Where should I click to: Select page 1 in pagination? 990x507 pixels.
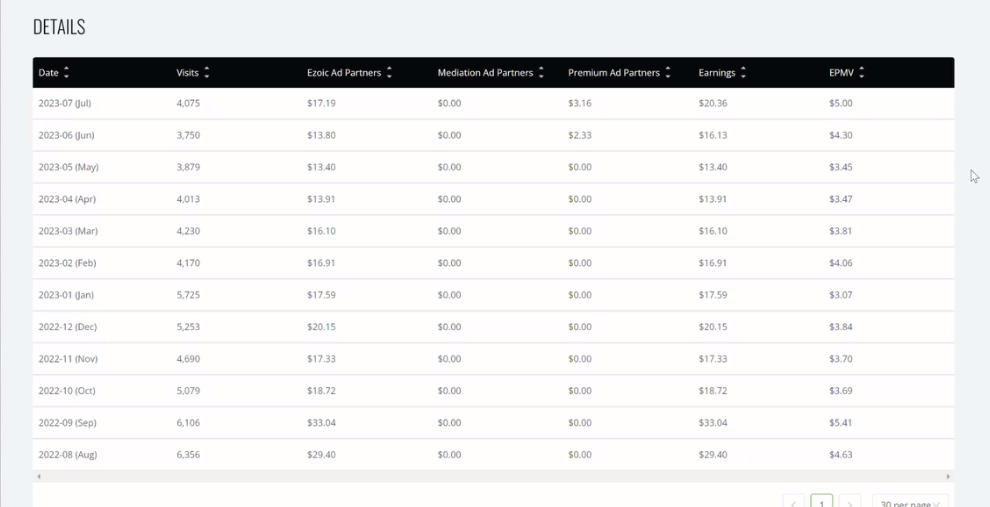tap(821, 503)
